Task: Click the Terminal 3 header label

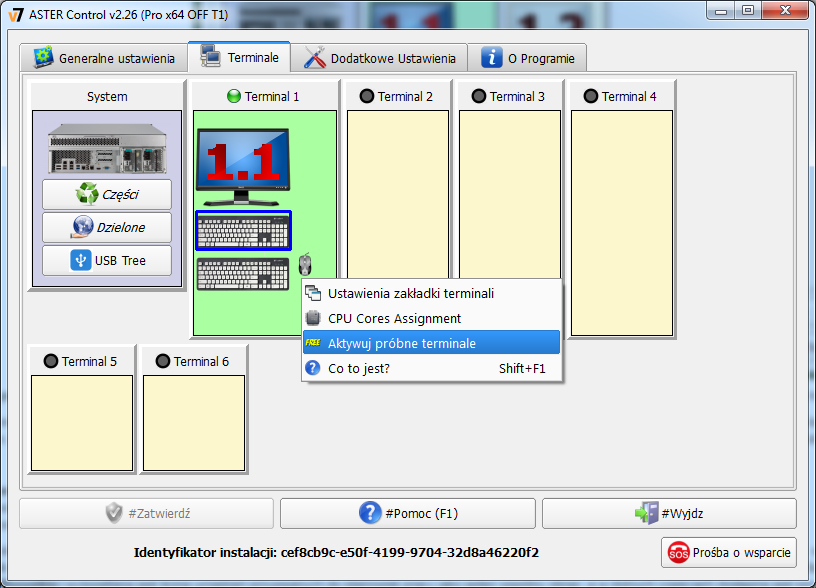Action: (517, 97)
